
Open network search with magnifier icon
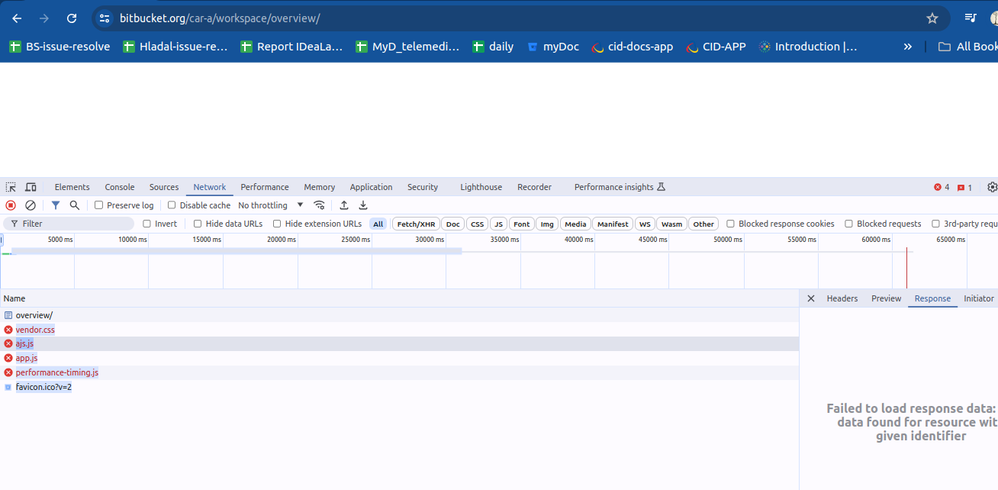coord(74,206)
